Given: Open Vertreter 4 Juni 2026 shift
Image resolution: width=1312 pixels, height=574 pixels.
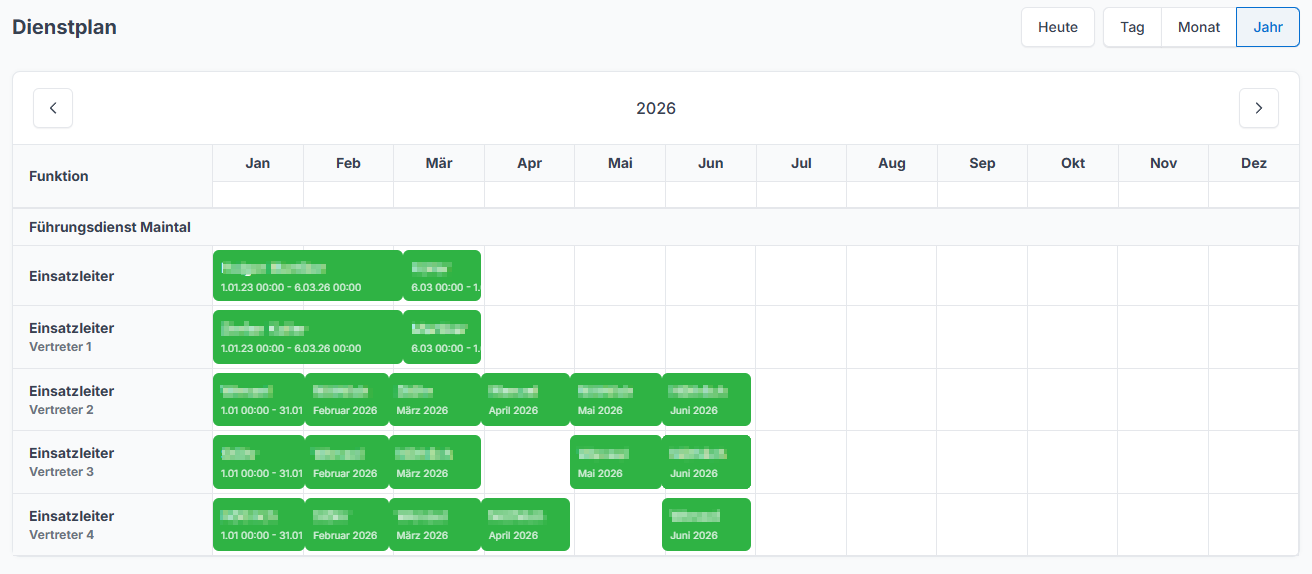Looking at the screenshot, I should click(x=706, y=525).
